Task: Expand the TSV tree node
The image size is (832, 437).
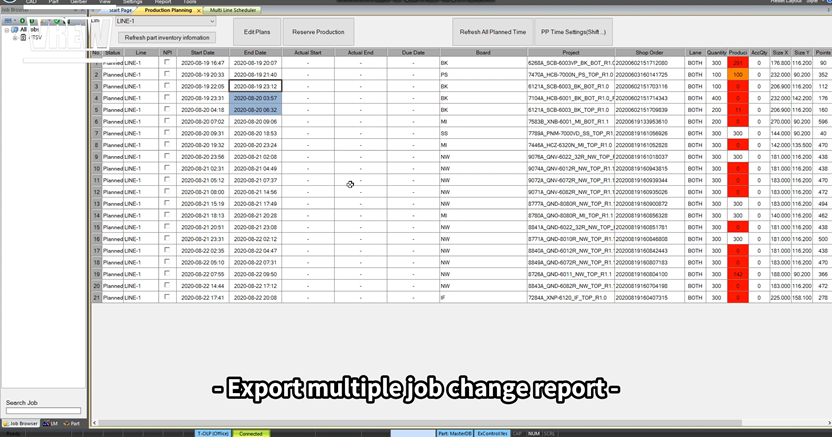Action: [15, 38]
